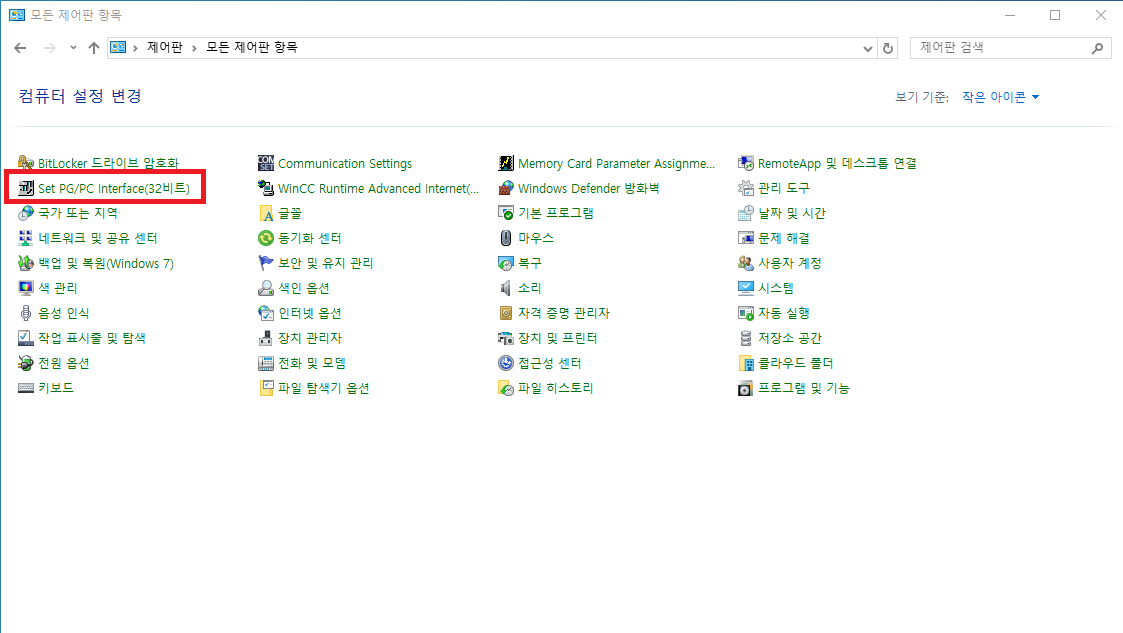Click the search magnifier icon

[1097, 48]
